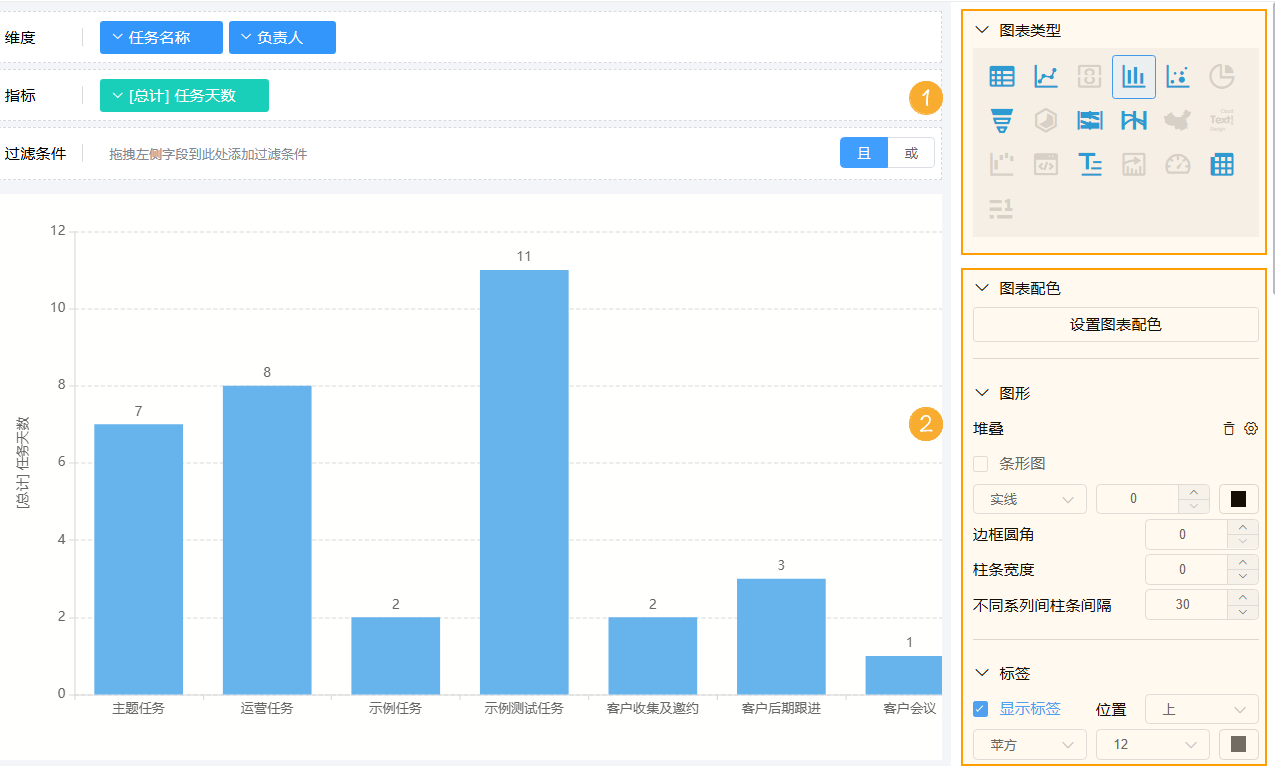
Task: Check the 条形图 checkbox
Action: [x=981, y=464]
